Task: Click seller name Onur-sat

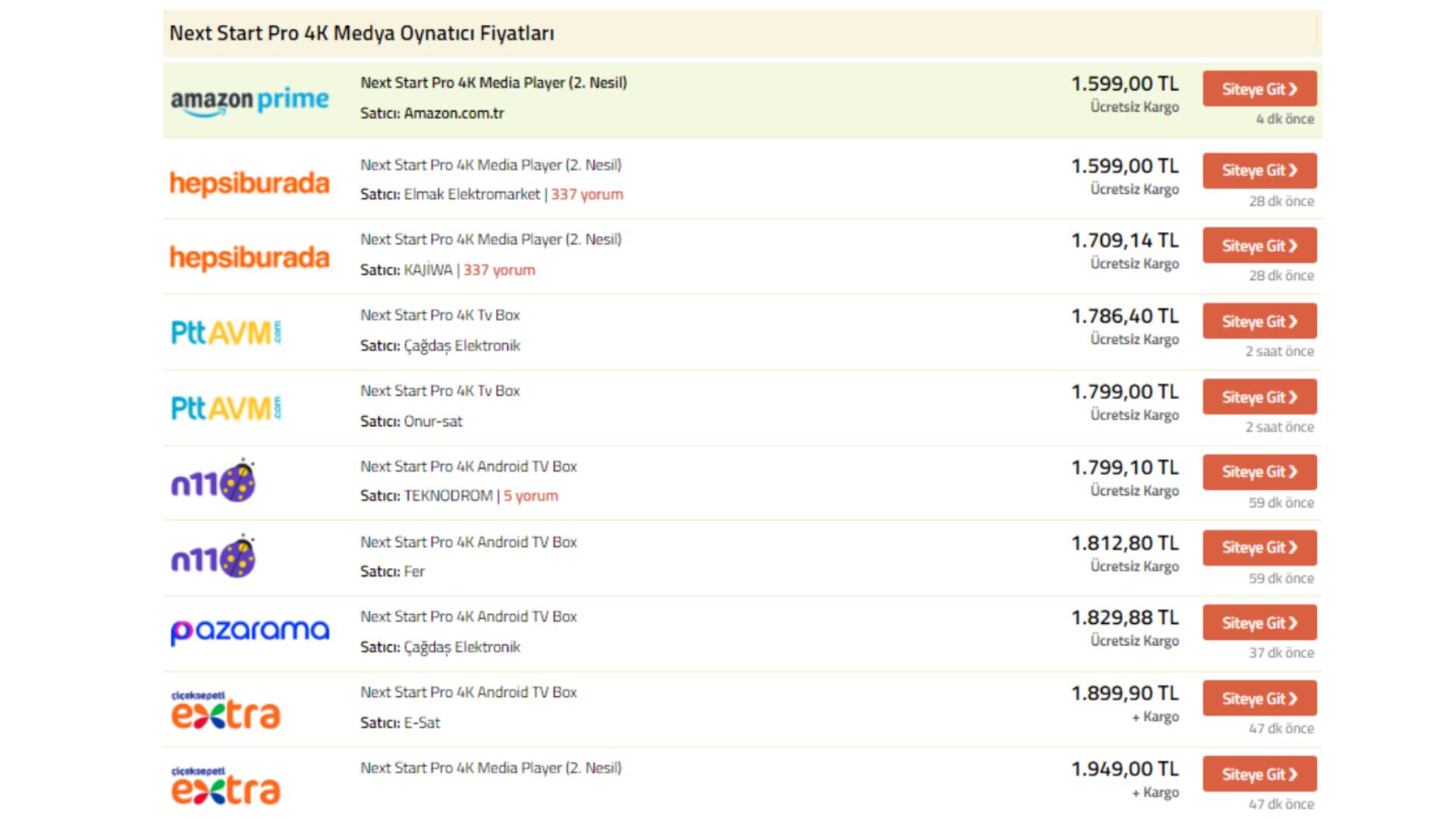Action: pos(433,421)
